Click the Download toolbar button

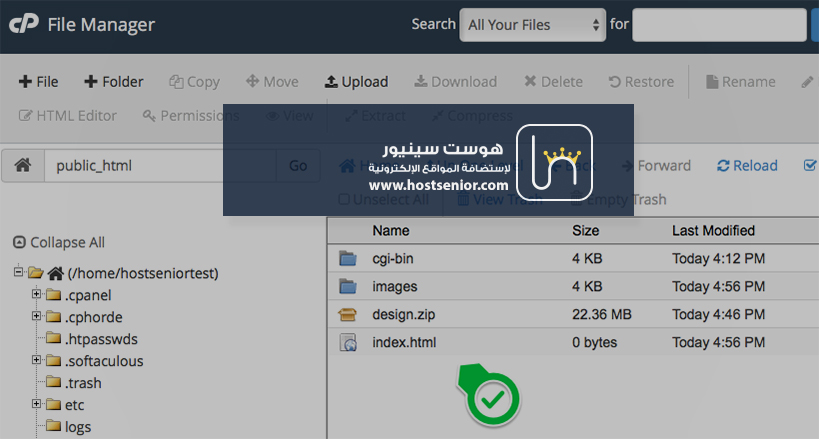[x=455, y=82]
